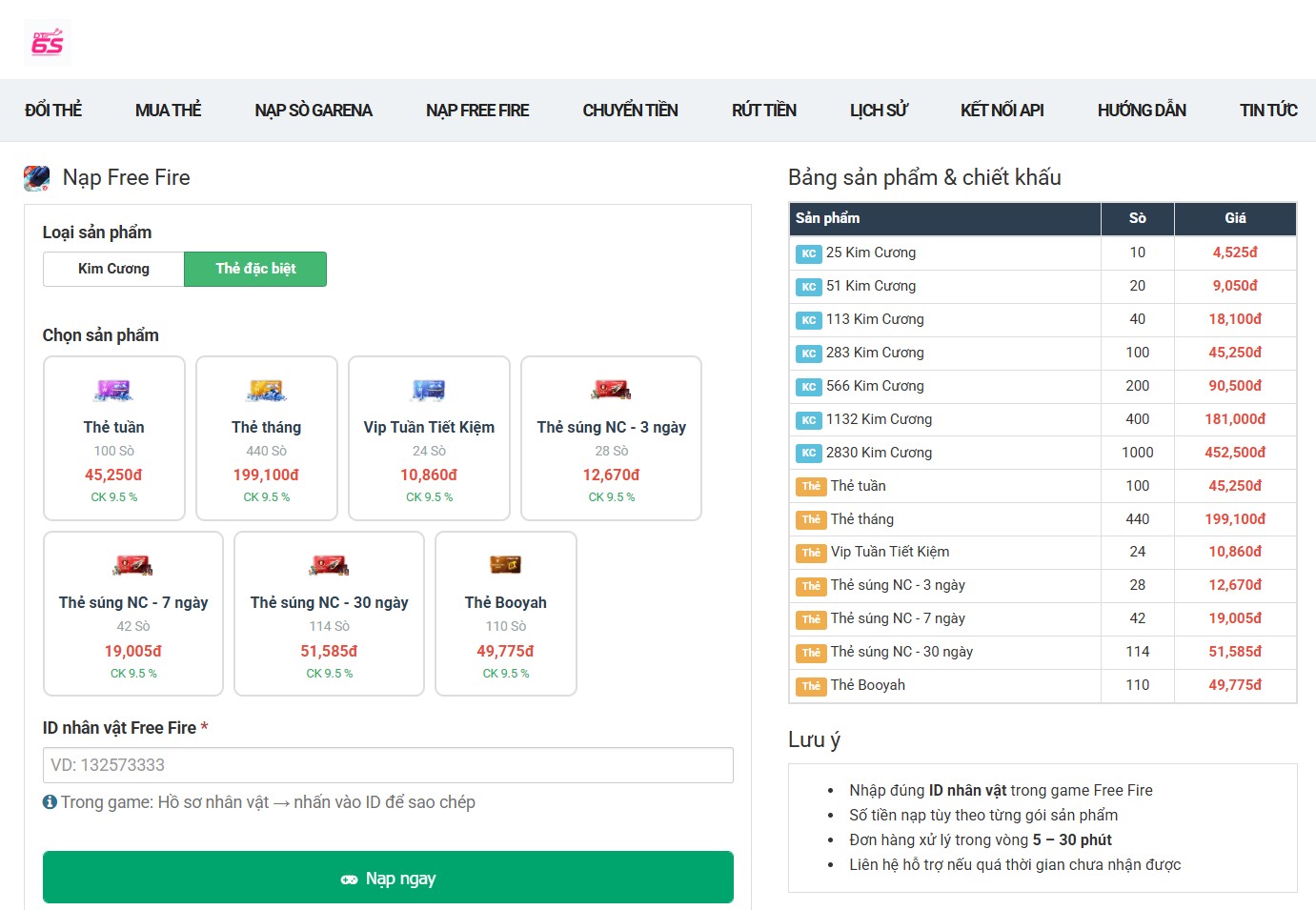Go to Nạp sò Garena page
1316x910 pixels.
[314, 111]
